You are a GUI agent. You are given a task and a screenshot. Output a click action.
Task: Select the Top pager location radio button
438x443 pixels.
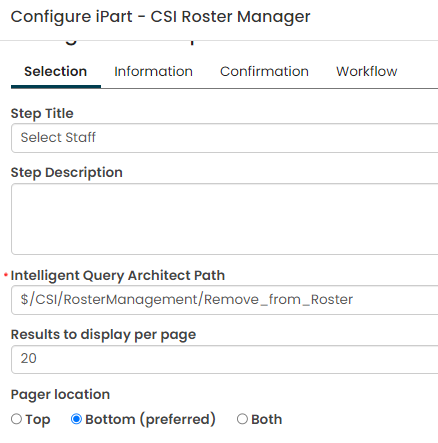click(x=16, y=419)
